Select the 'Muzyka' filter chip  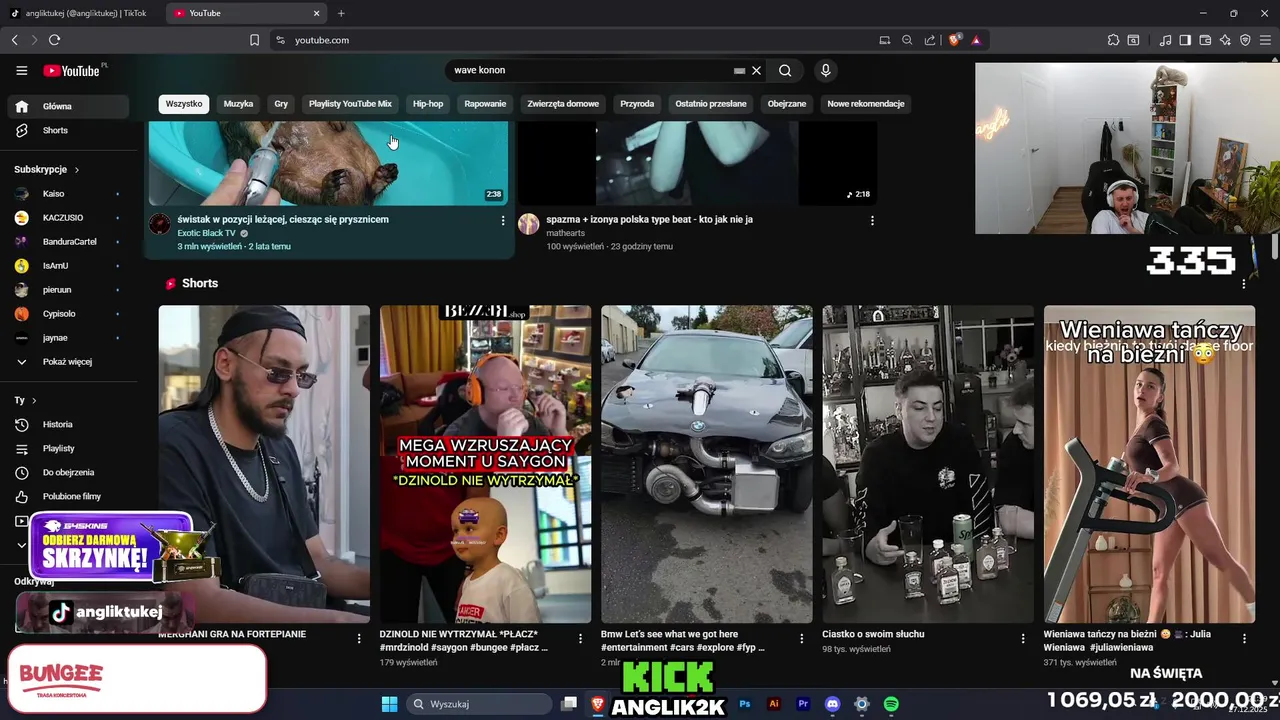coord(238,103)
